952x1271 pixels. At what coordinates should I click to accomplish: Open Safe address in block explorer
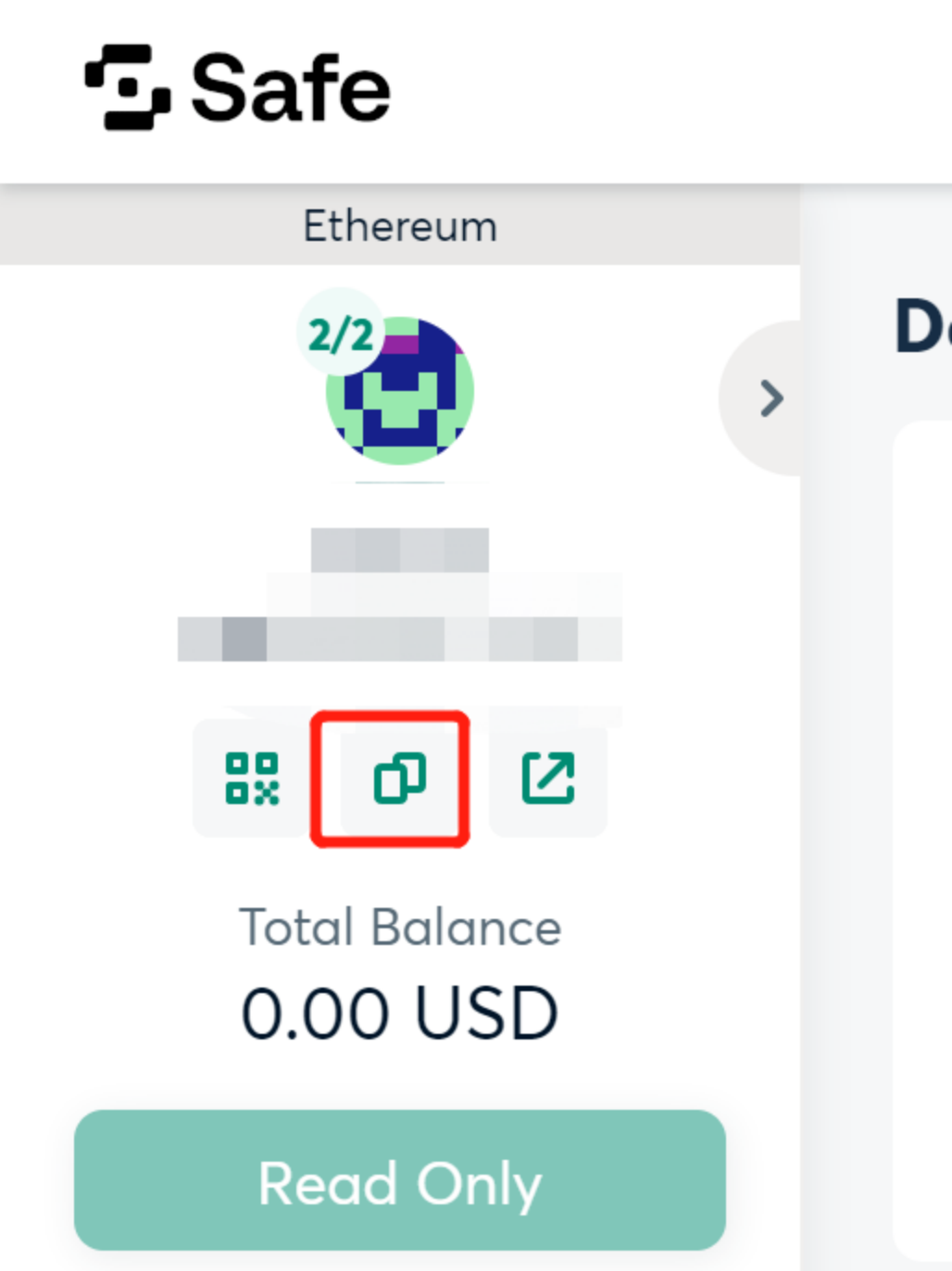click(548, 778)
